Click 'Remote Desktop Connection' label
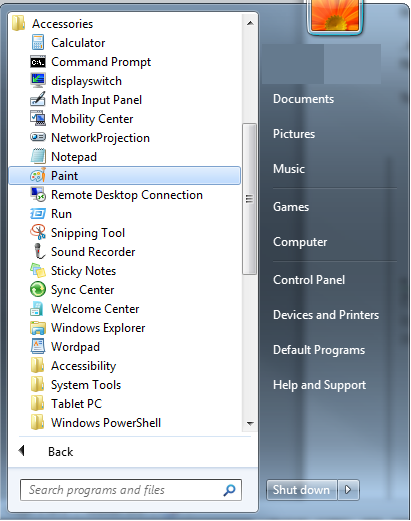The image size is (411, 521). pos(127,195)
